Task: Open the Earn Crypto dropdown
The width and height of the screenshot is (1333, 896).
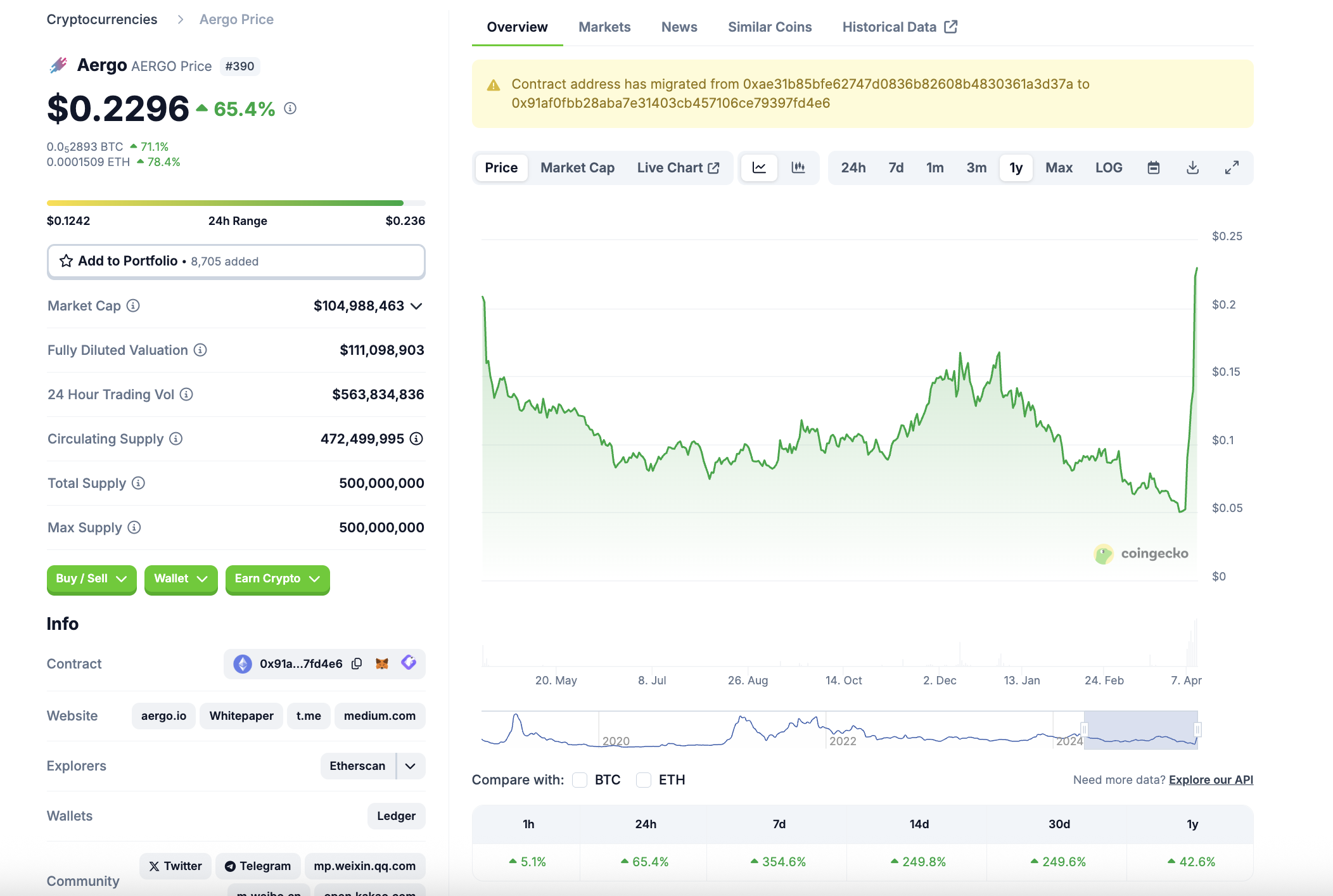Action: (277, 579)
